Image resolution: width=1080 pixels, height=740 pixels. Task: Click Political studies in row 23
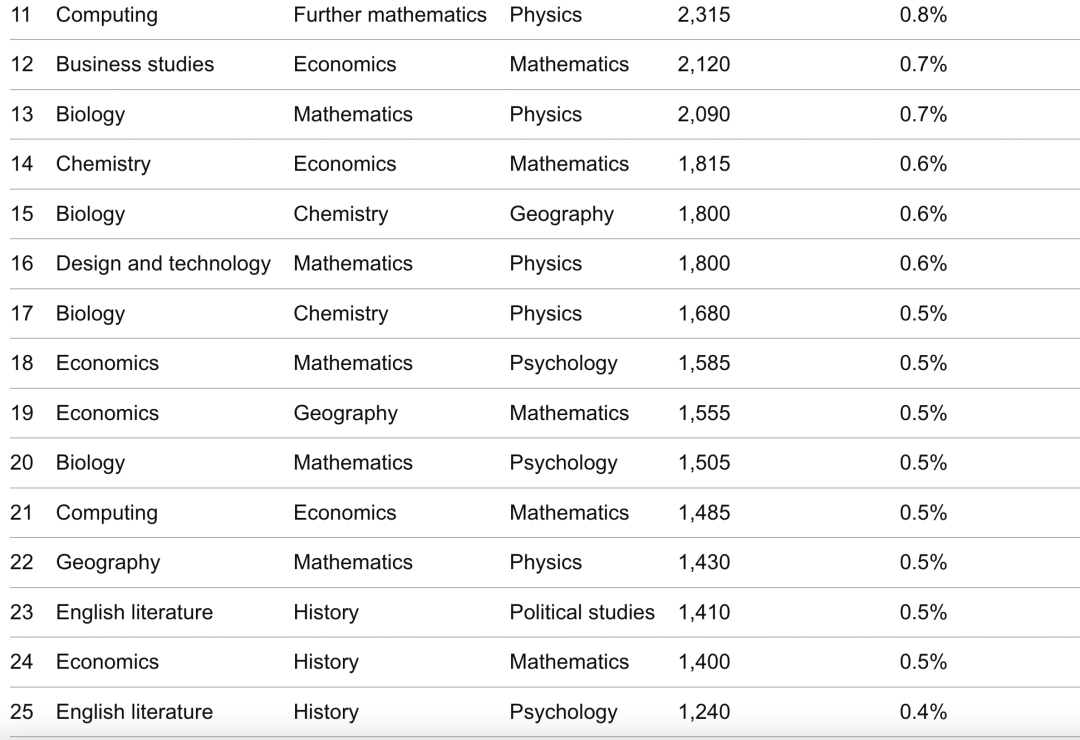click(582, 613)
